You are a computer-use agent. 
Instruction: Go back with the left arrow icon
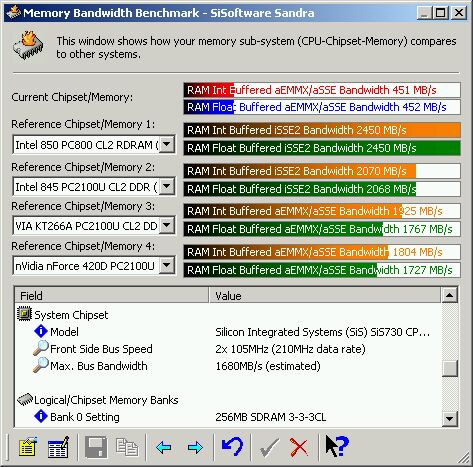click(x=164, y=447)
